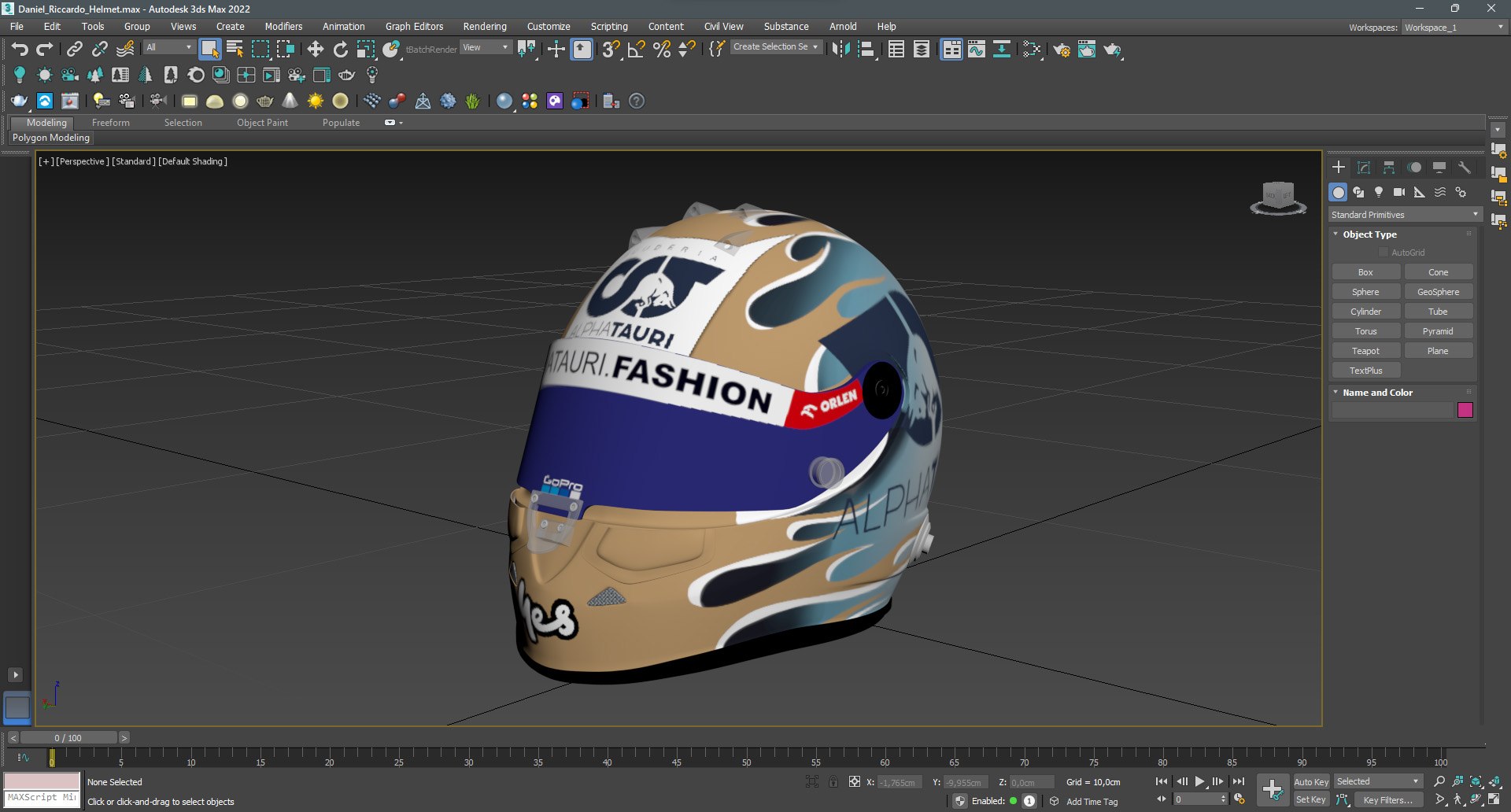Toggle the Selection Lock padlock
The image size is (1511, 812).
pyautogui.click(x=833, y=781)
